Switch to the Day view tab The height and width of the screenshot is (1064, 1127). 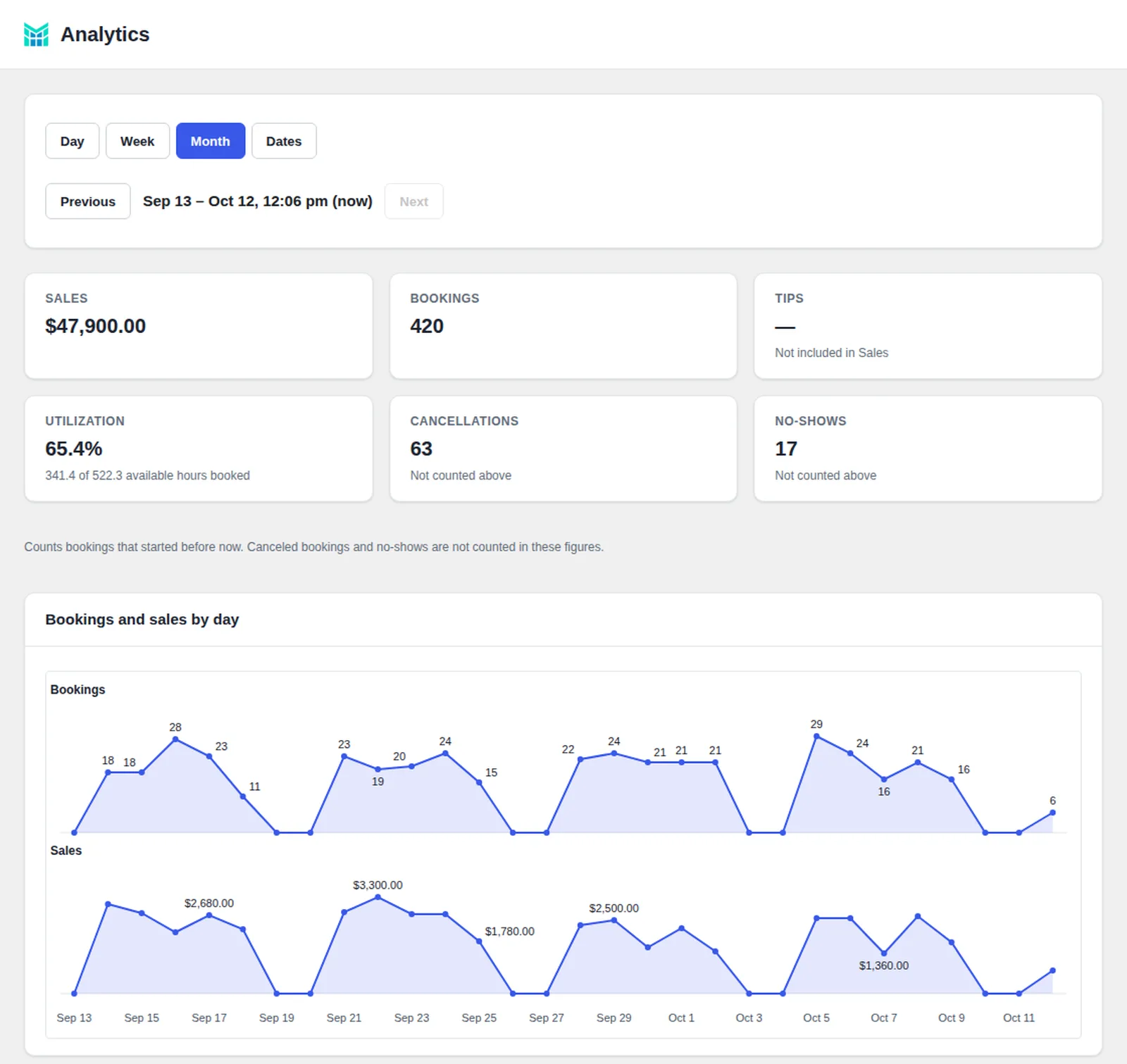[x=72, y=141]
